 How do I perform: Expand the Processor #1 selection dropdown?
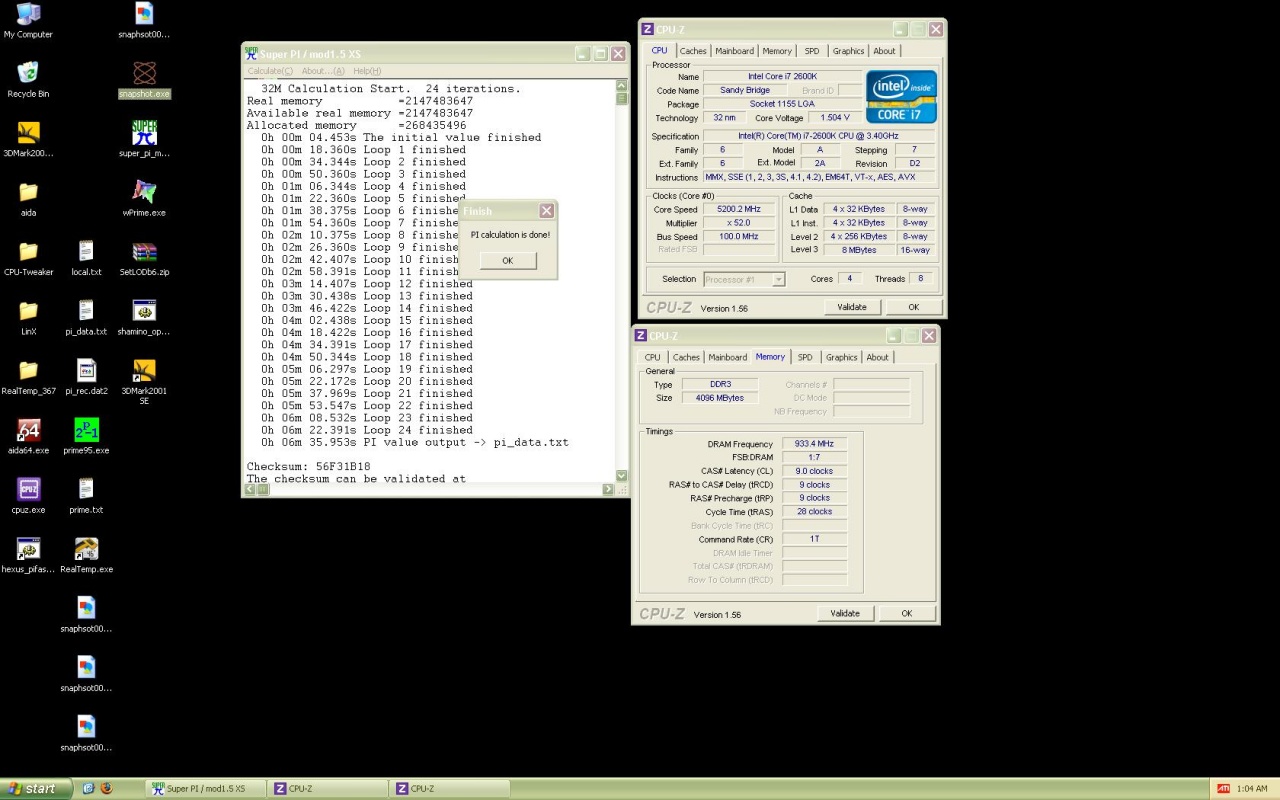[778, 280]
